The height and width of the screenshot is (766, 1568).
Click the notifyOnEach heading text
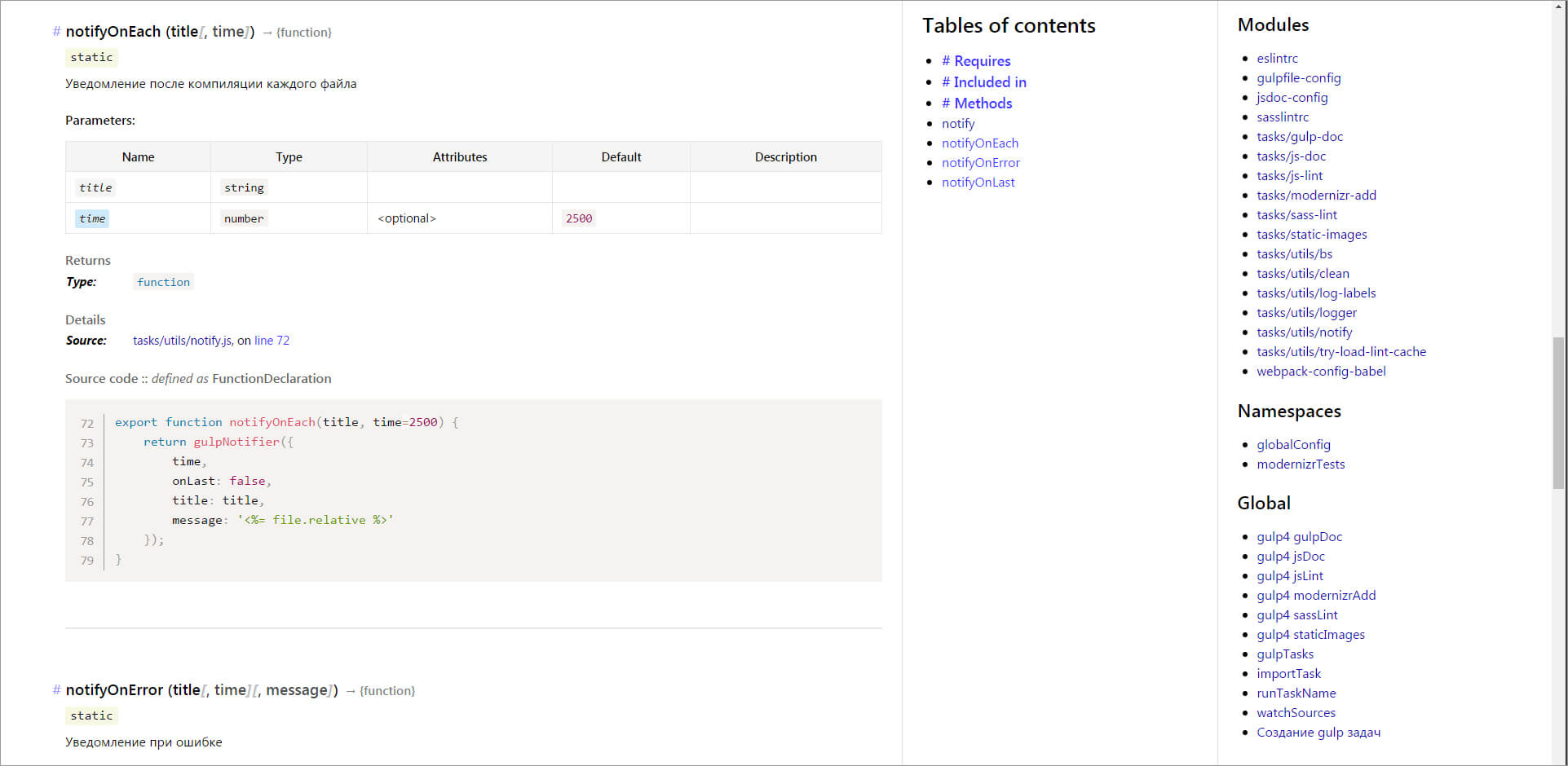pos(113,32)
